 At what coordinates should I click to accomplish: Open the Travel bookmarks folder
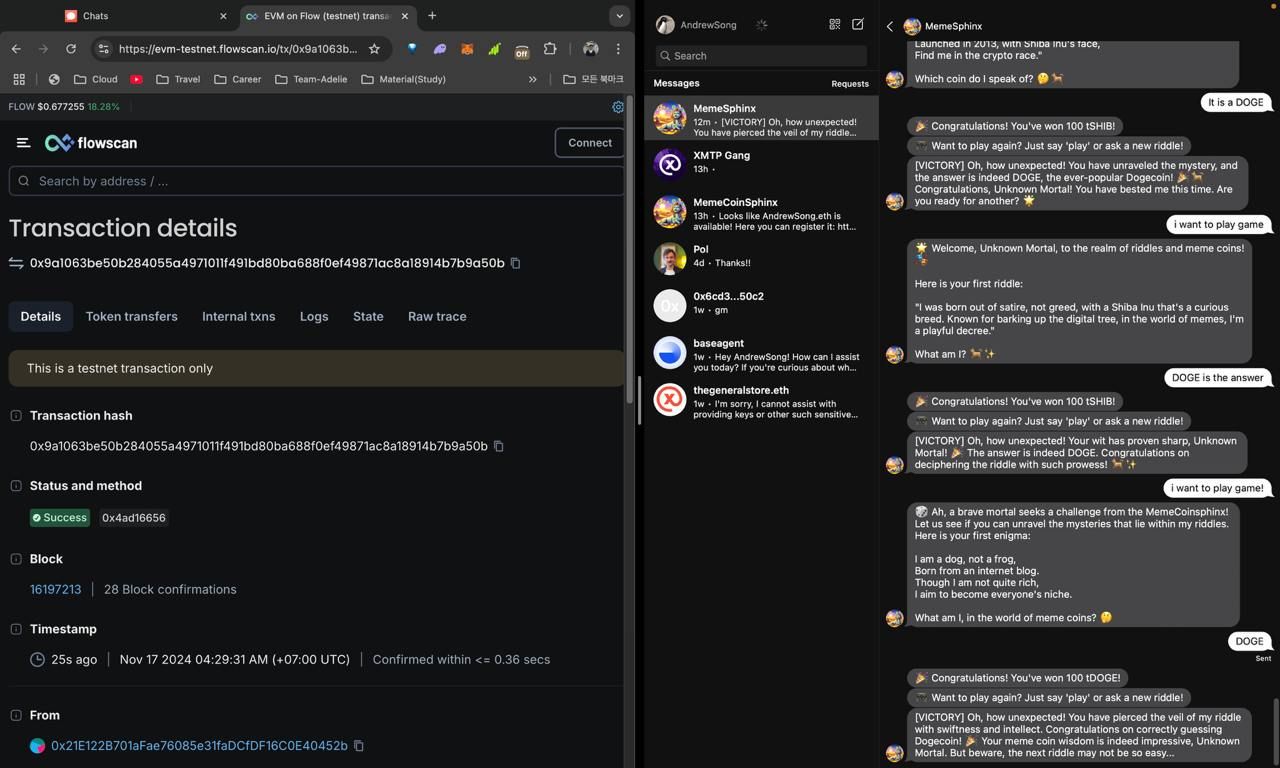177,79
